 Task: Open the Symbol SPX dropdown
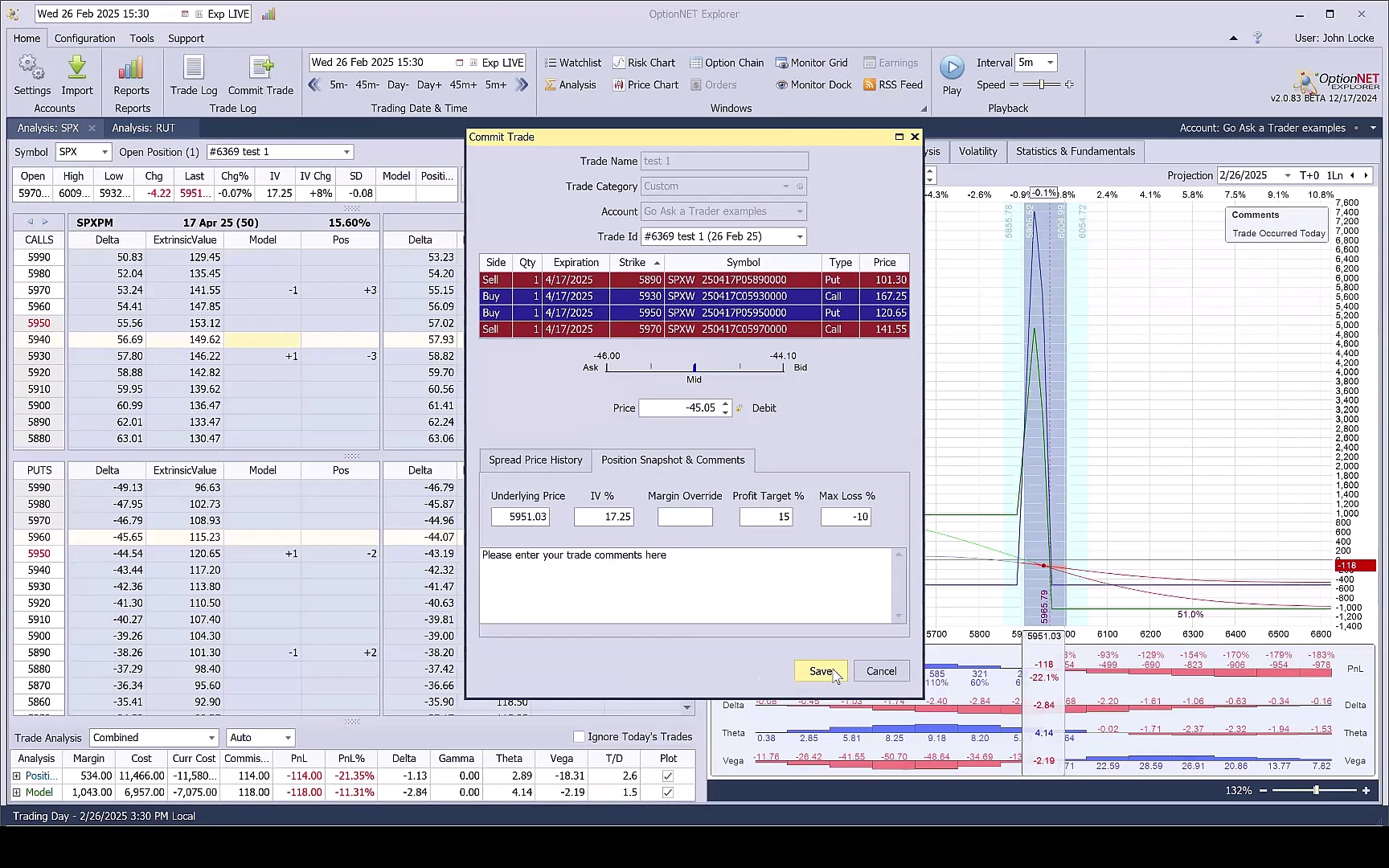pyautogui.click(x=104, y=152)
